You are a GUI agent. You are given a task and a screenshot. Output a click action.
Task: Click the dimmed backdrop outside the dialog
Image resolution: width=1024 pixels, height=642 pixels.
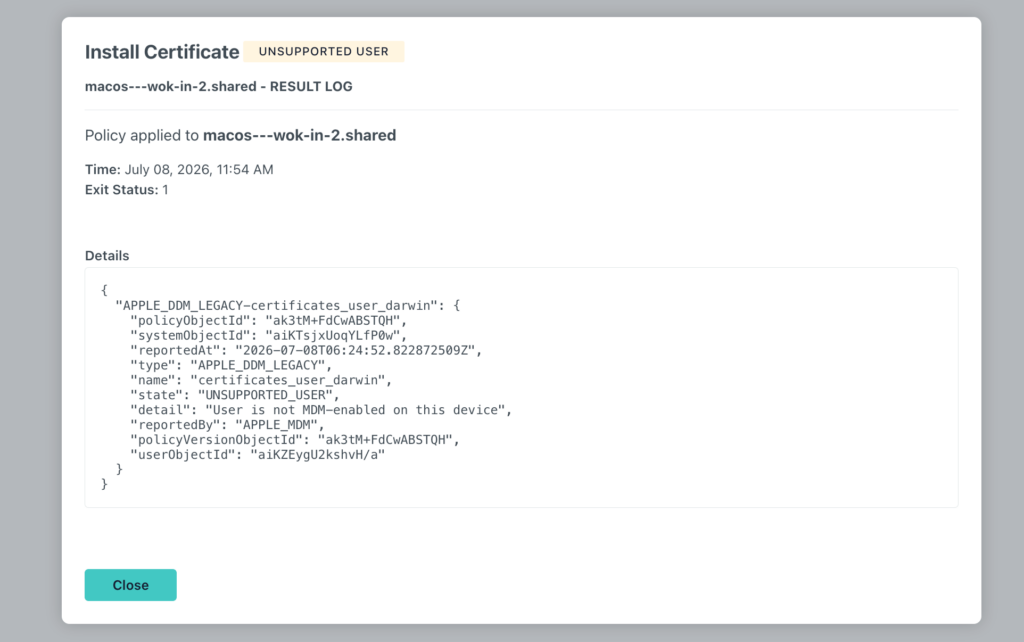point(29,327)
